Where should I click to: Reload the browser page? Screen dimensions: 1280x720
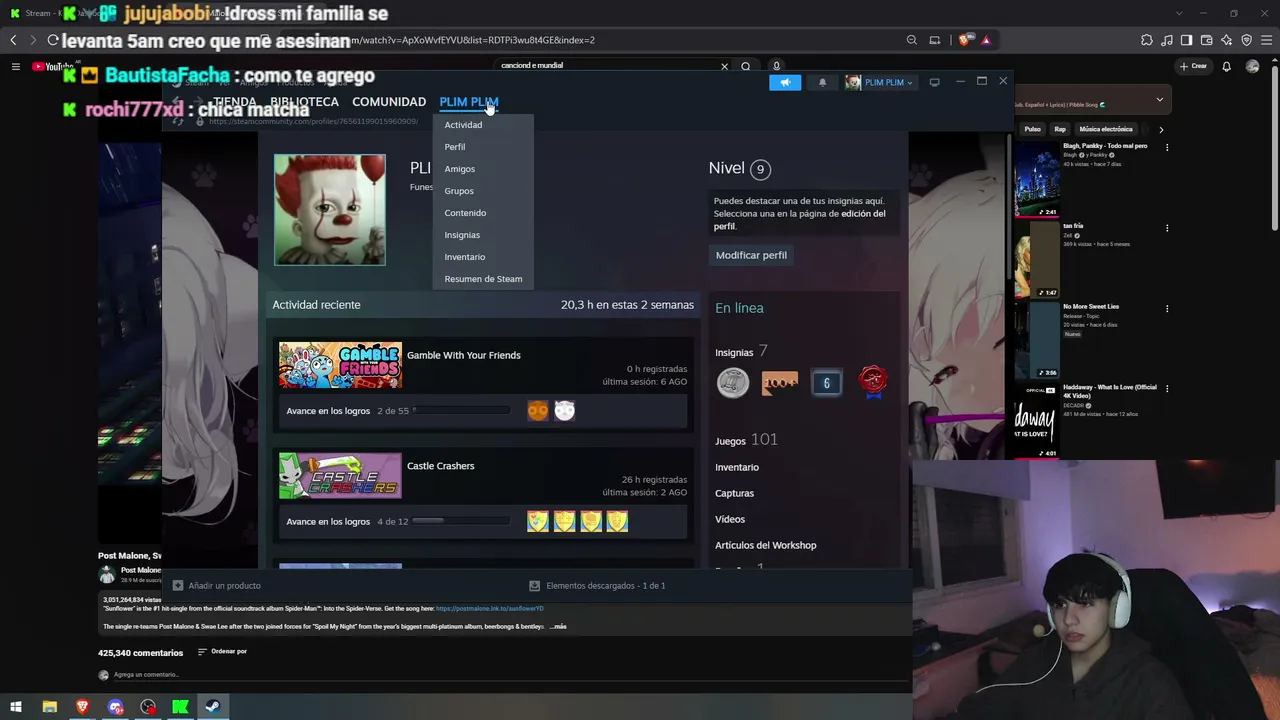click(53, 40)
